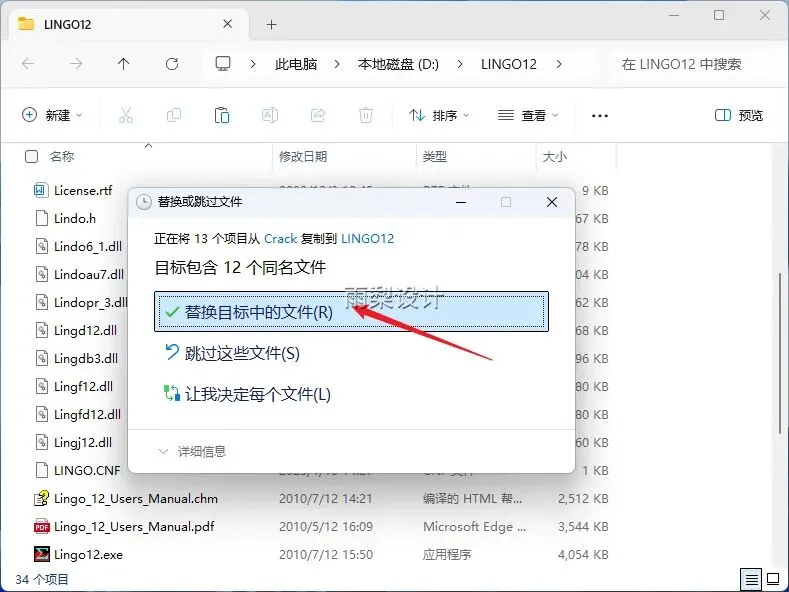Select the Lingo12.exe application icon

(x=41, y=554)
